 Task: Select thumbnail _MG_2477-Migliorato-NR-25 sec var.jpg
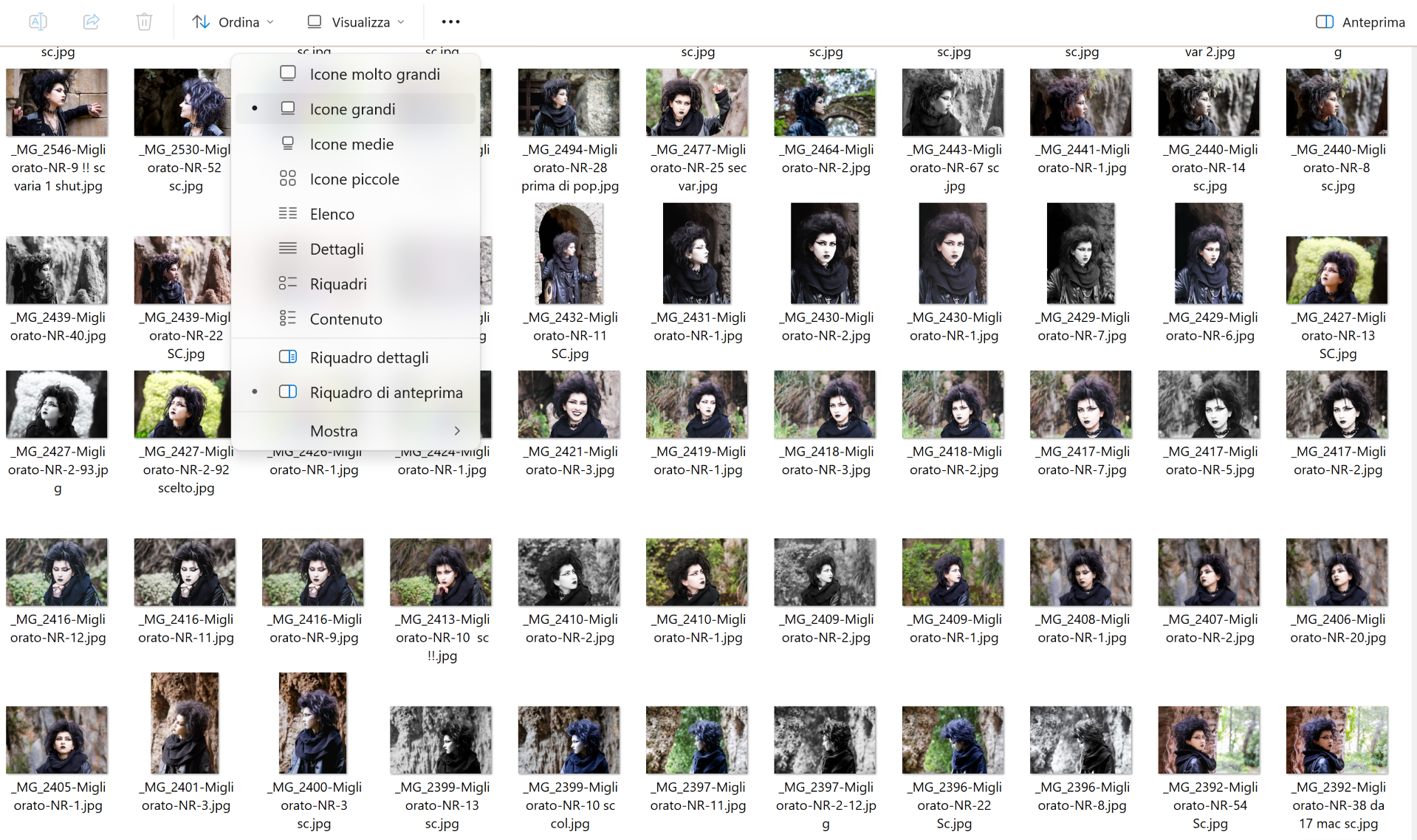(x=697, y=102)
